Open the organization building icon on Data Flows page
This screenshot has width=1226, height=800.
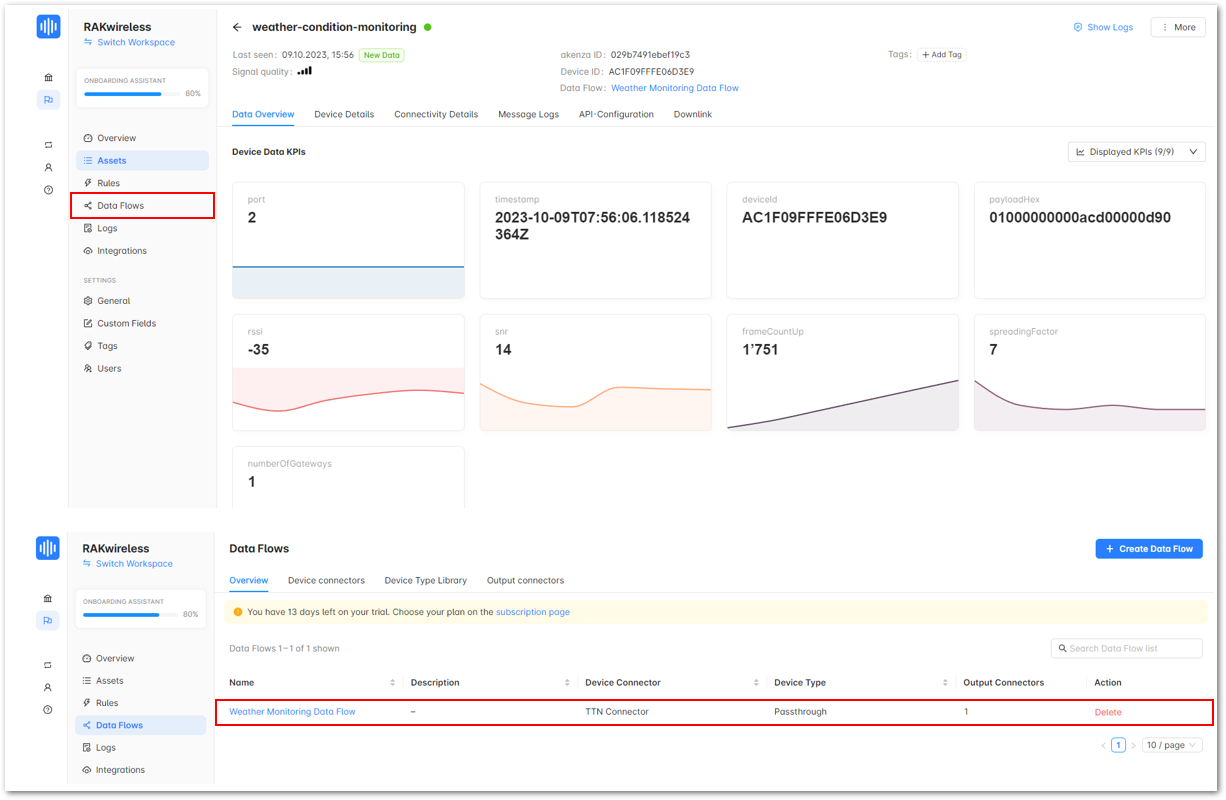tap(48, 598)
